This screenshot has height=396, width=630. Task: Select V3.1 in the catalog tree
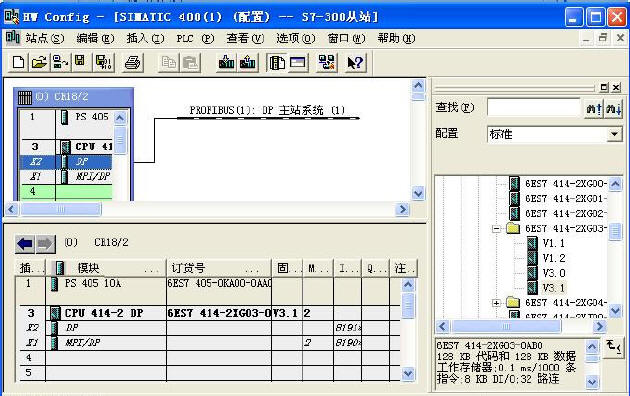click(x=554, y=288)
